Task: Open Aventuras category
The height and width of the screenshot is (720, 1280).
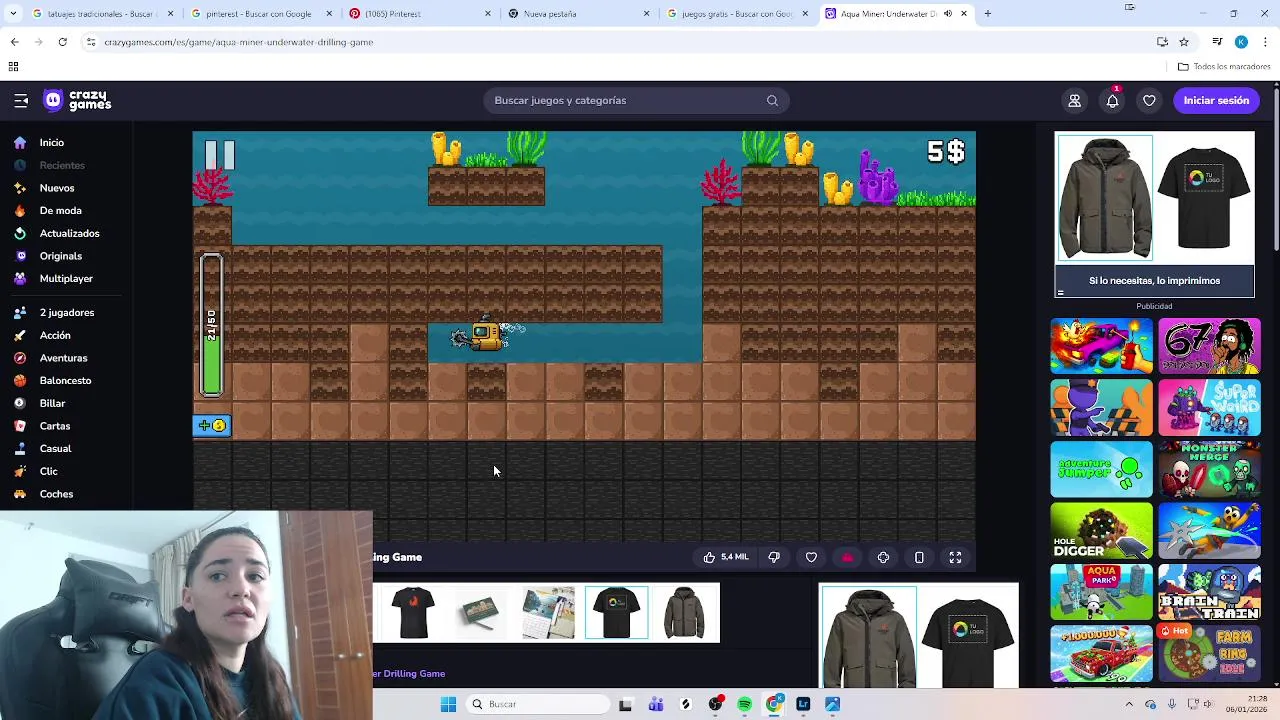Action: [x=63, y=358]
